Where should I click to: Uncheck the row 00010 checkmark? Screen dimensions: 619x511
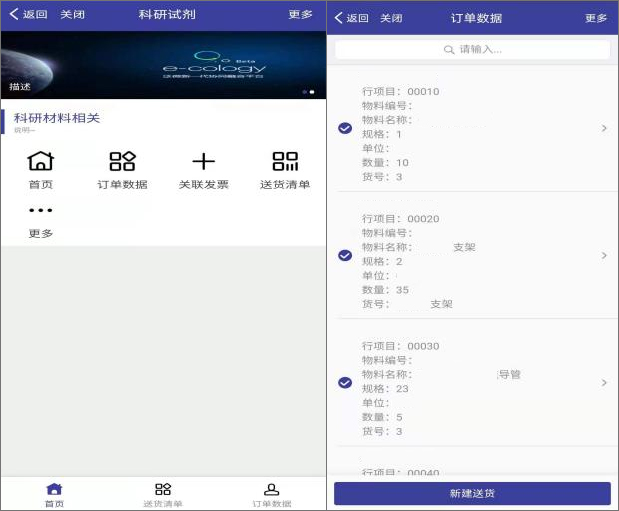click(x=345, y=128)
